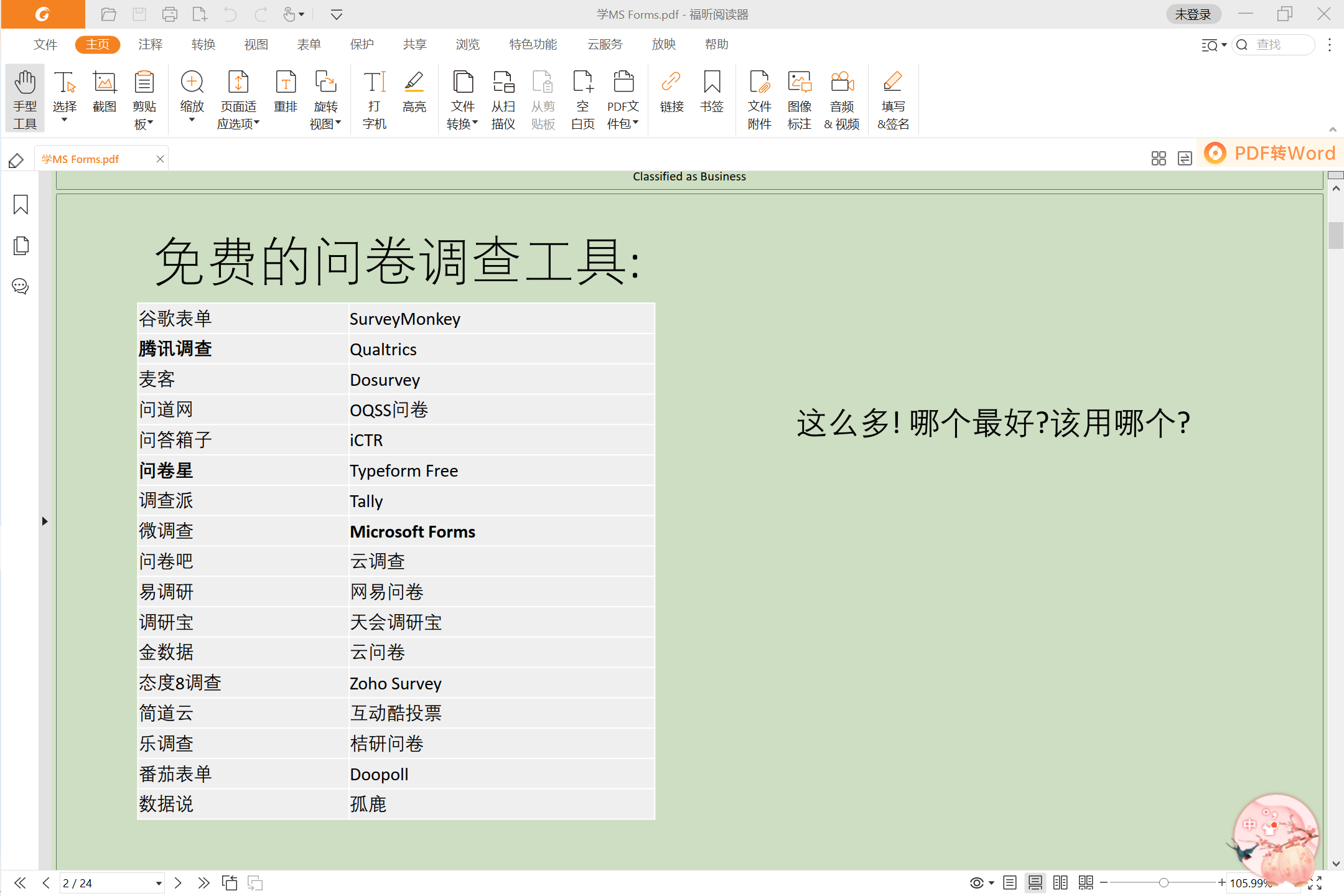The image size is (1344, 896).
Task: Switch to the Form (表单) tab
Action: (309, 44)
